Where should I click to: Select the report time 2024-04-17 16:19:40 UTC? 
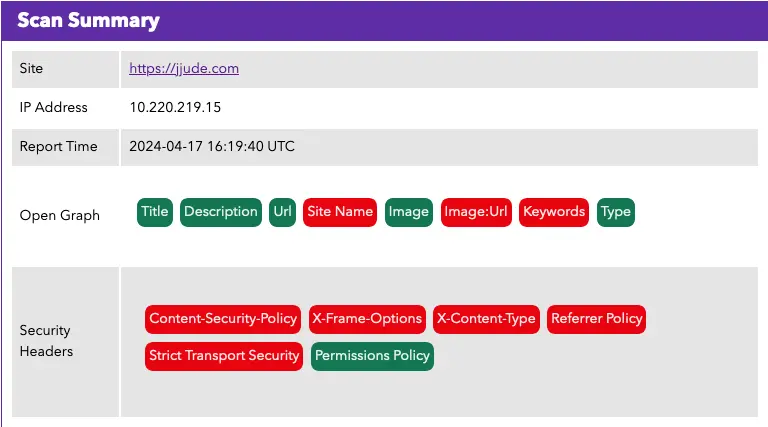212,146
